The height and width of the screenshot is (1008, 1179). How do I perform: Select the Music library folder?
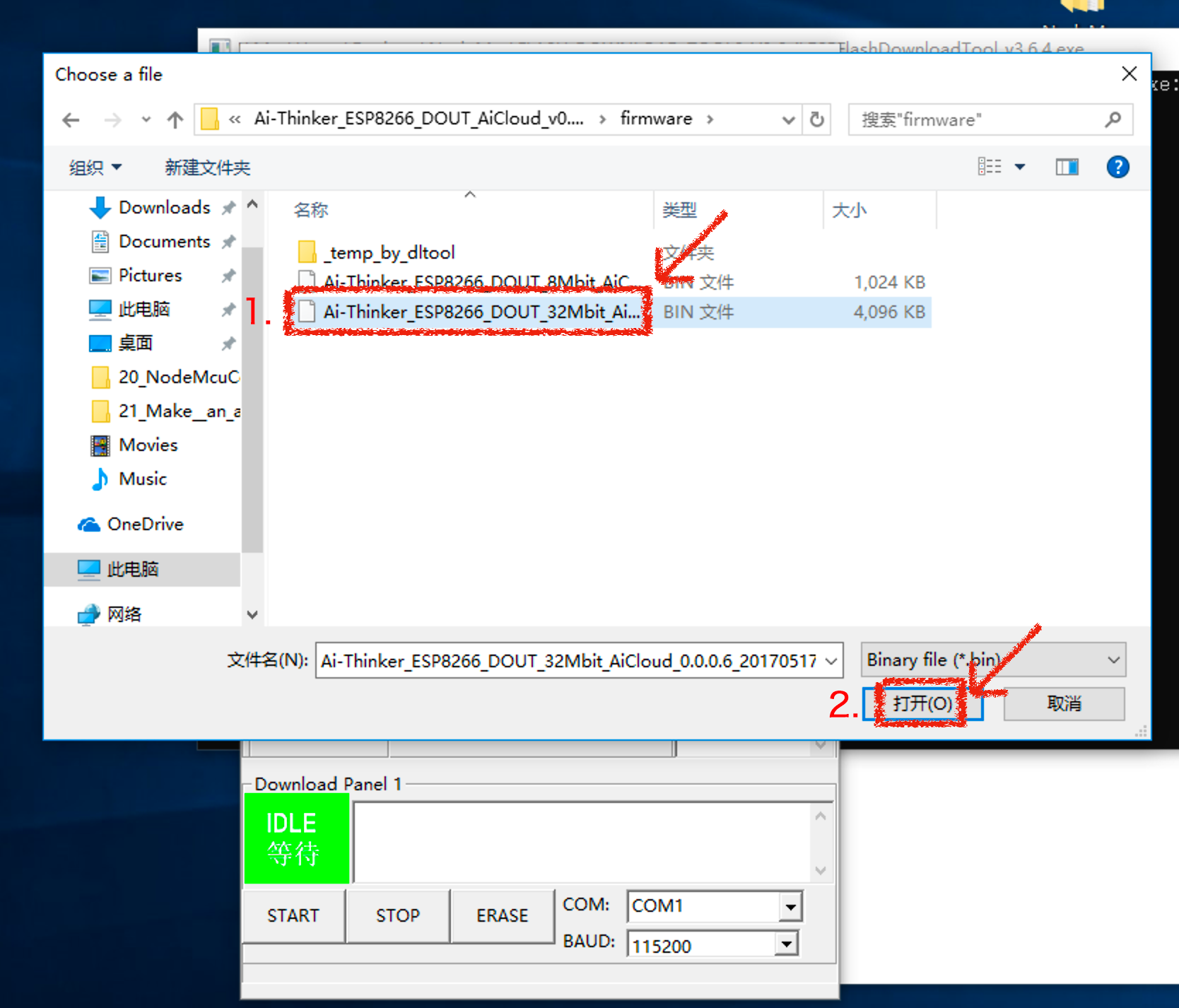pos(142,479)
